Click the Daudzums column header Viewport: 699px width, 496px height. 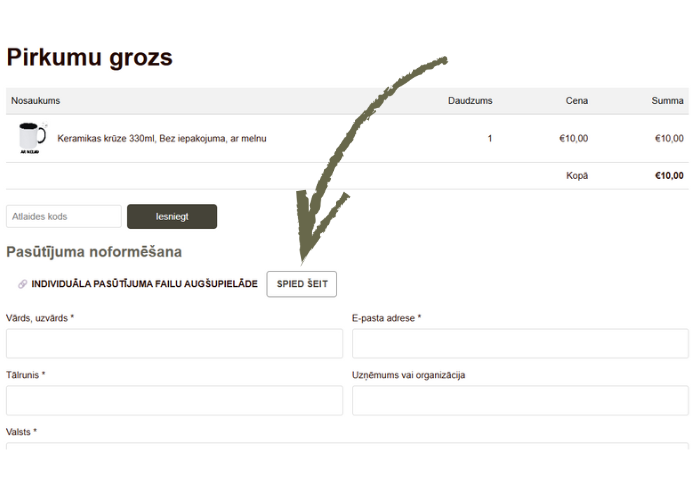(469, 101)
